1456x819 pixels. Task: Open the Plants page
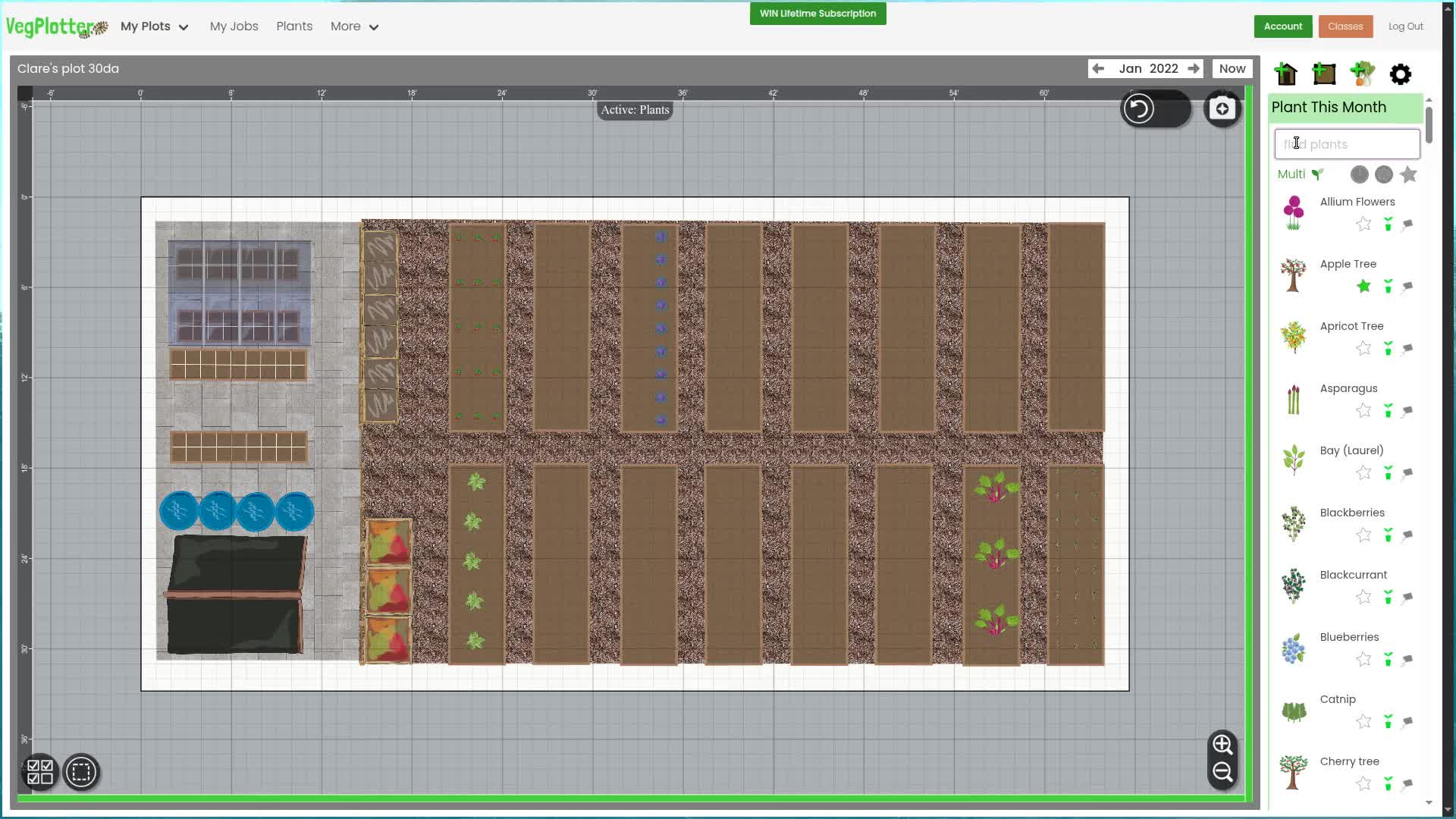(x=294, y=26)
